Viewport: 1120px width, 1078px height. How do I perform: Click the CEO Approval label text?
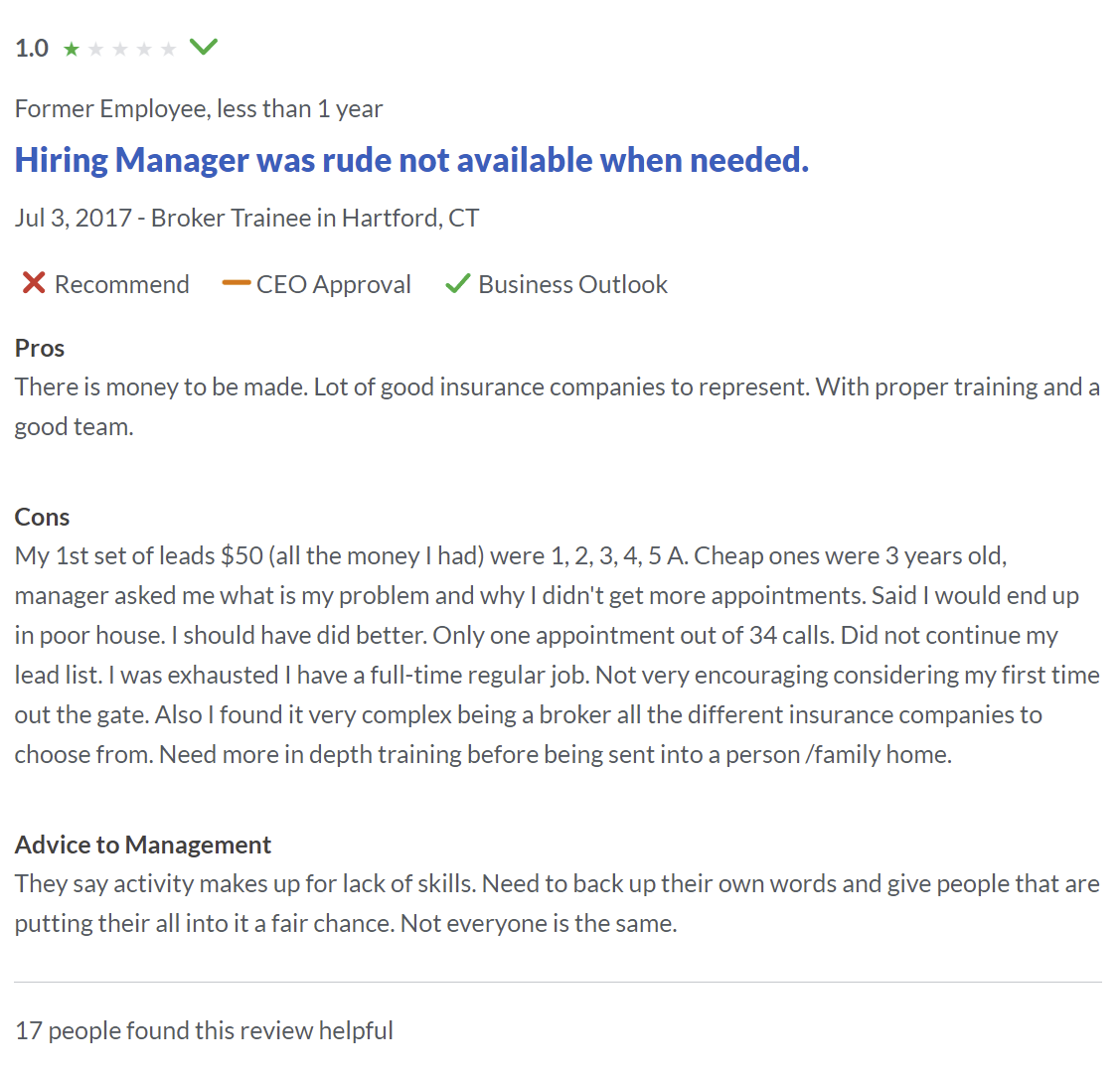click(x=333, y=284)
